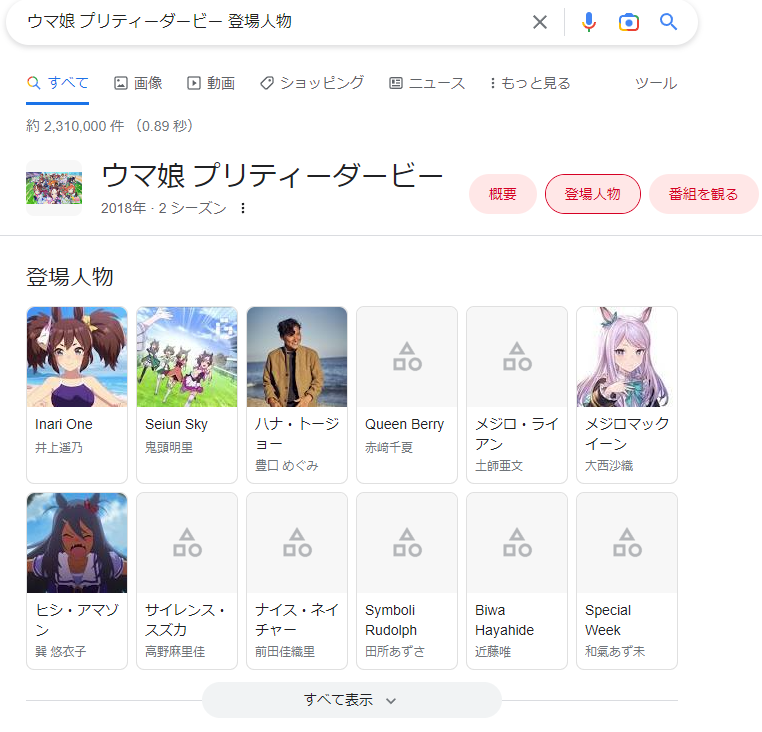This screenshot has width=762, height=732.
Task: Expand the character list with すべて表示
Action: point(351,700)
